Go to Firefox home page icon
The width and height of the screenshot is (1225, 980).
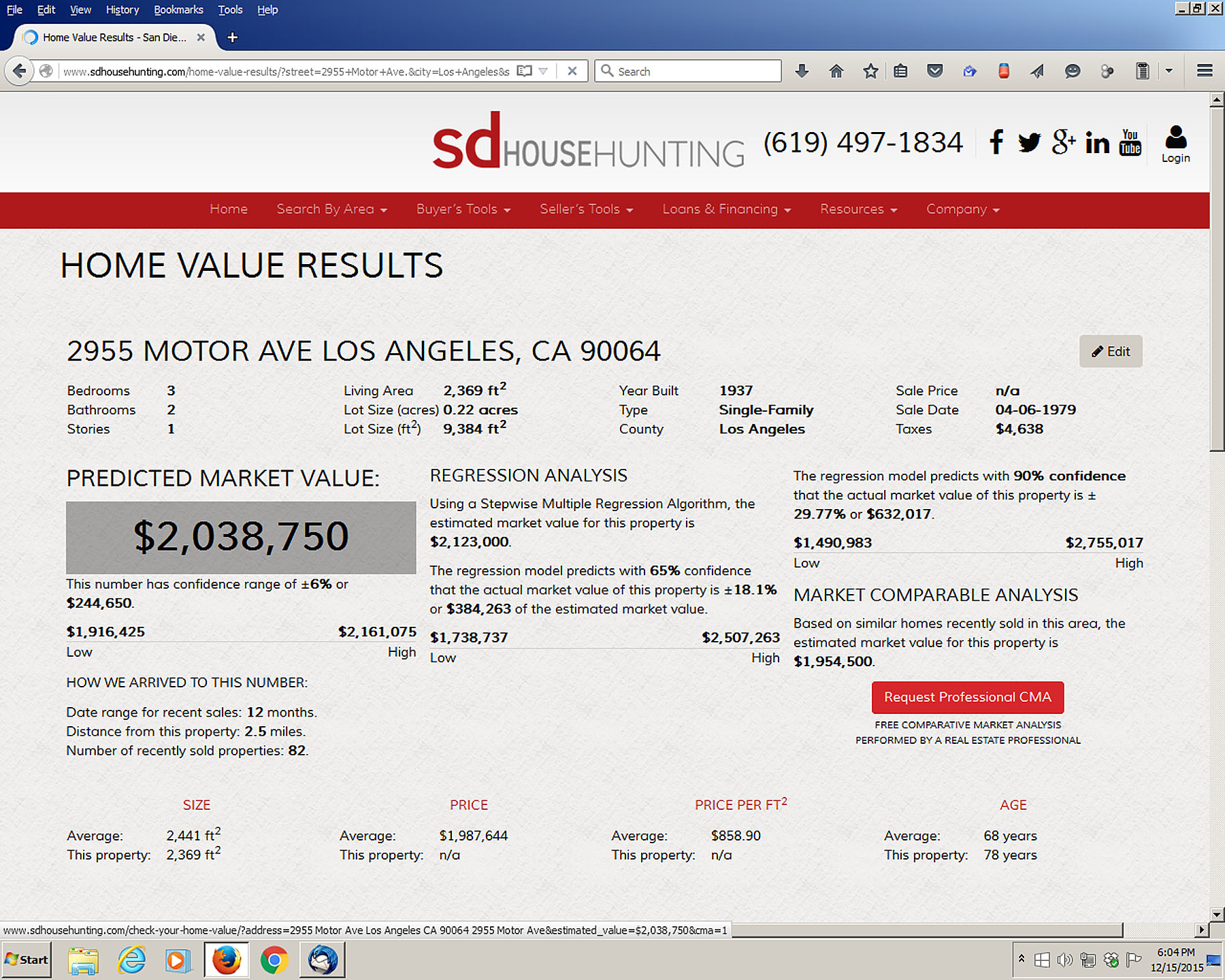tap(836, 71)
